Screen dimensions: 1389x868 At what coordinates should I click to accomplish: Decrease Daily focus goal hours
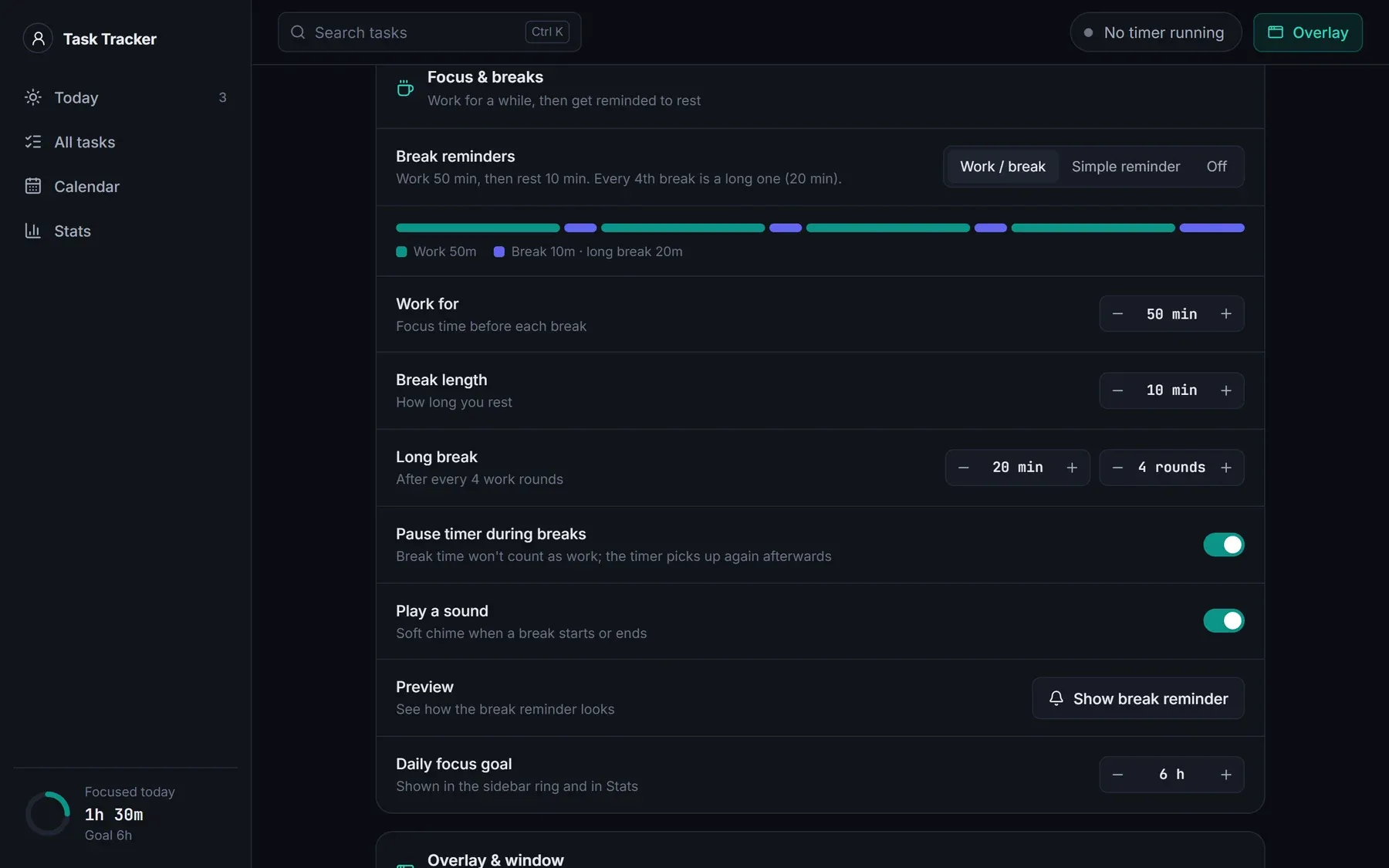tap(1117, 775)
